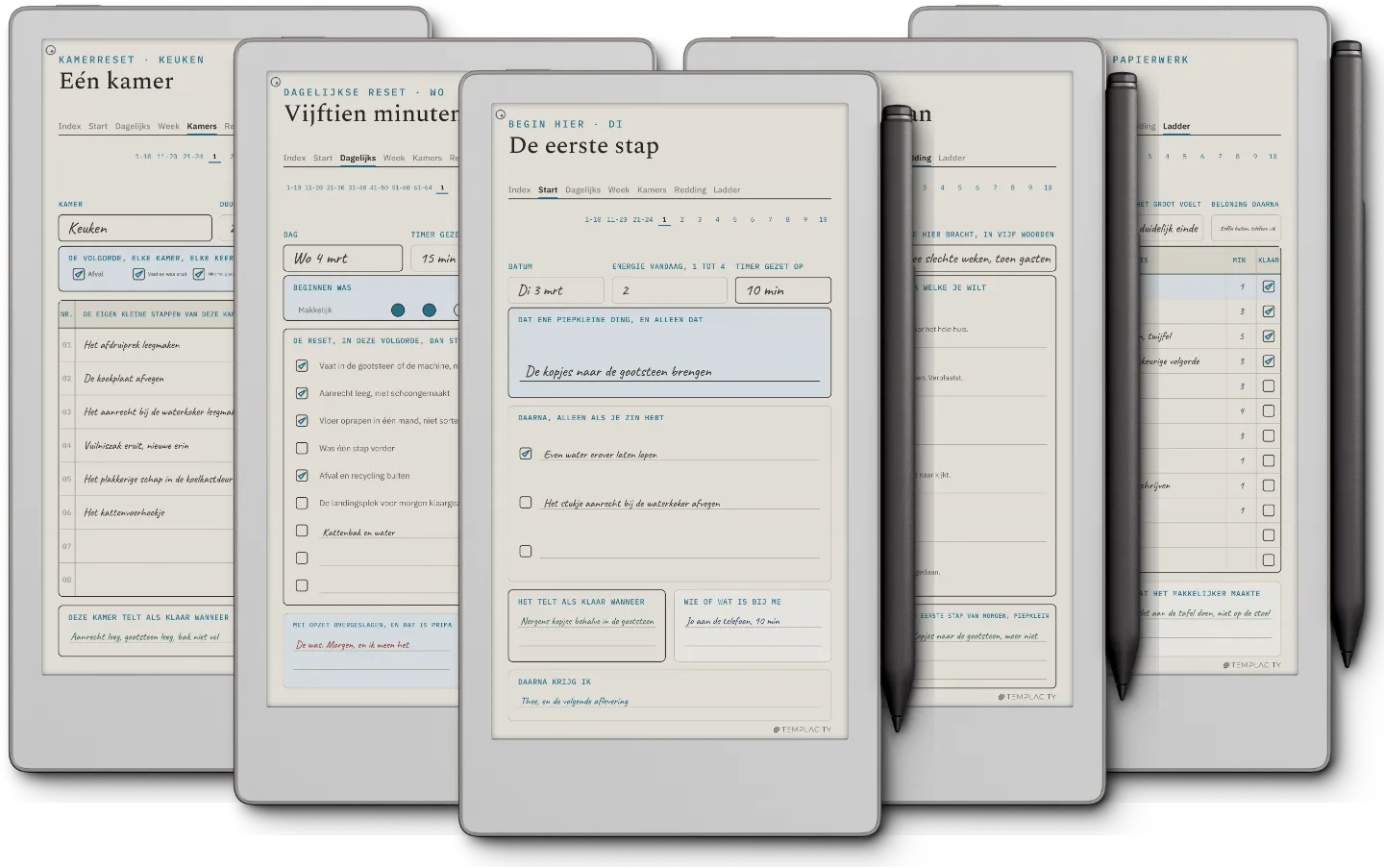
Task: Go to page 10 on 'De eerste stap' page
Action: click(x=823, y=220)
